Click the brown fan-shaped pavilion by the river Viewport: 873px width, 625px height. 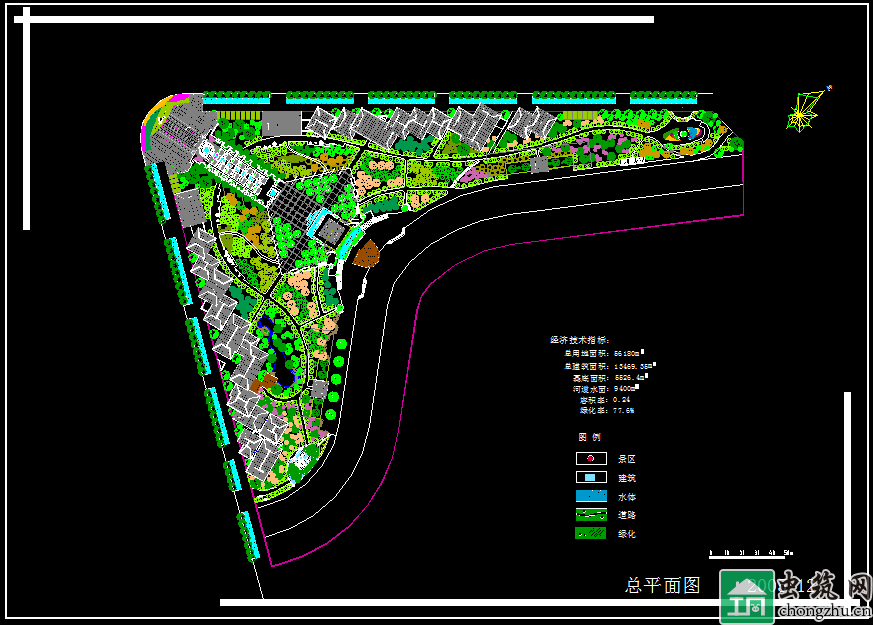click(368, 255)
